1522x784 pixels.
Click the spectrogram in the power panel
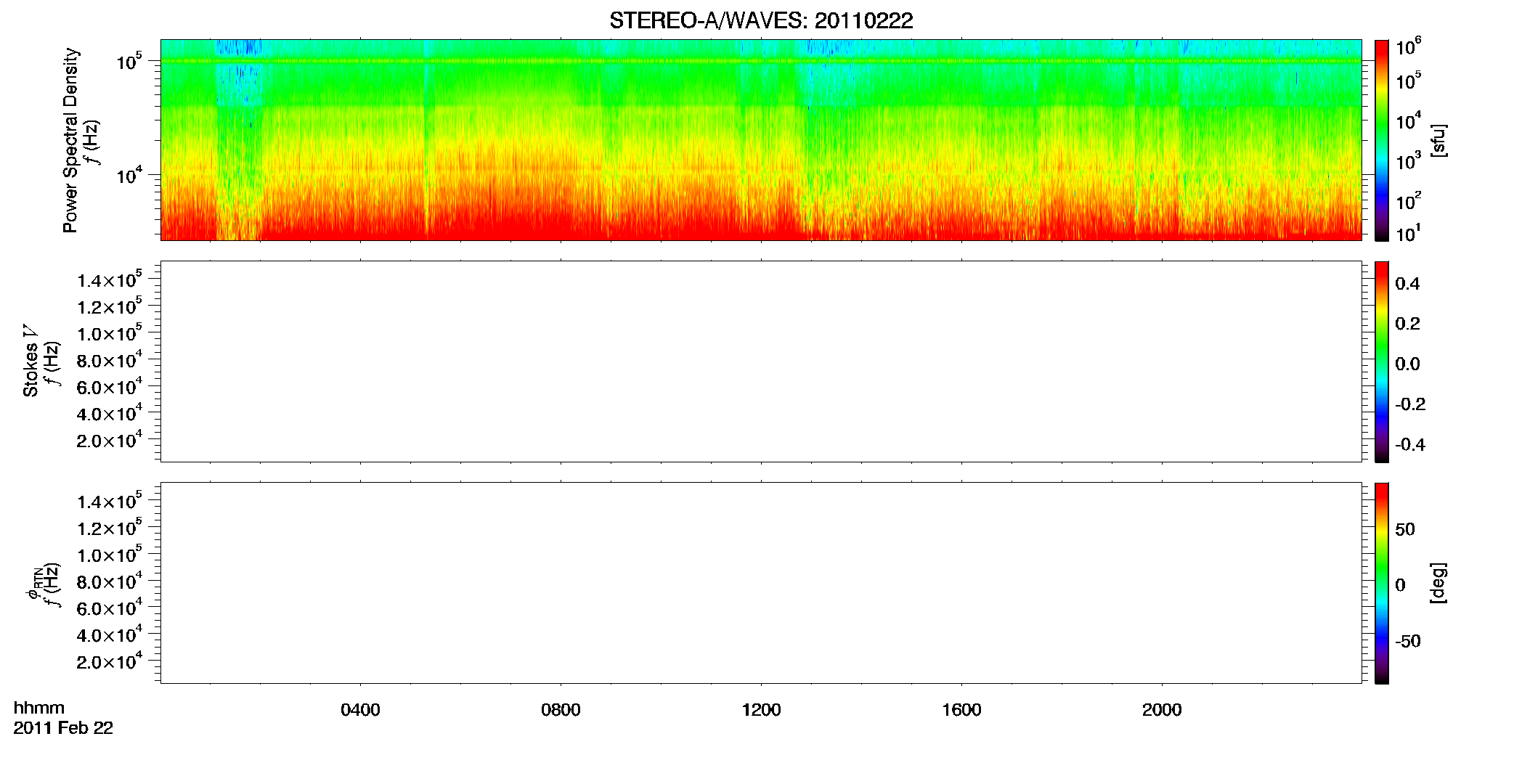point(761,140)
